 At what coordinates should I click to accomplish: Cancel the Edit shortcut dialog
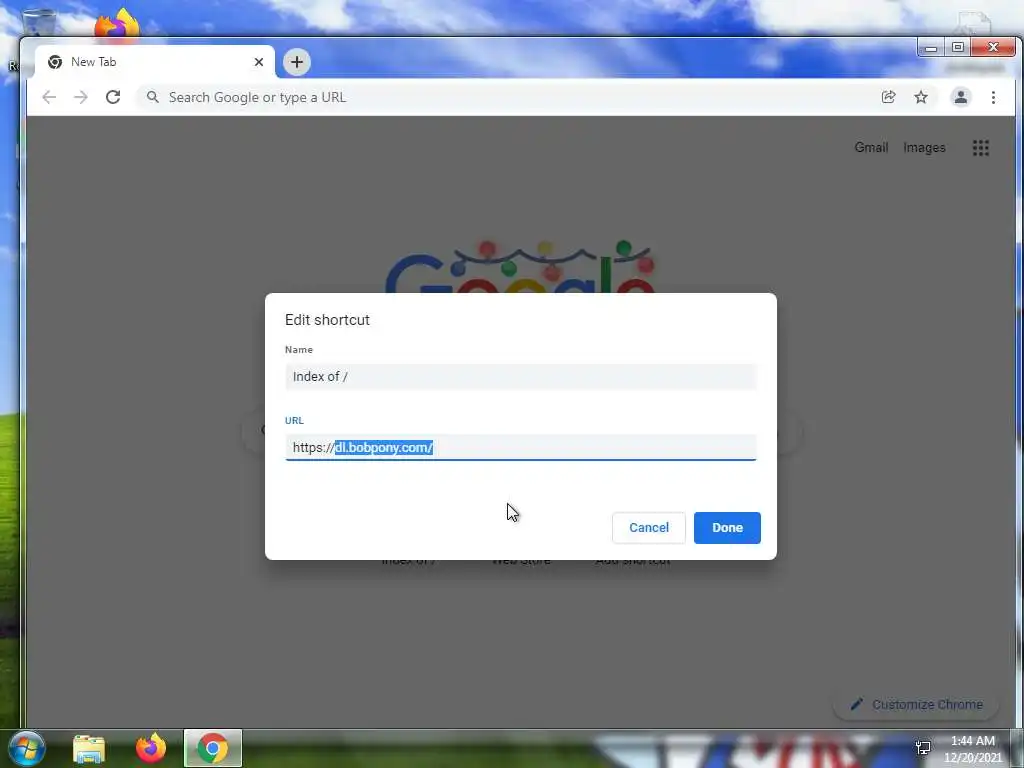coord(648,528)
